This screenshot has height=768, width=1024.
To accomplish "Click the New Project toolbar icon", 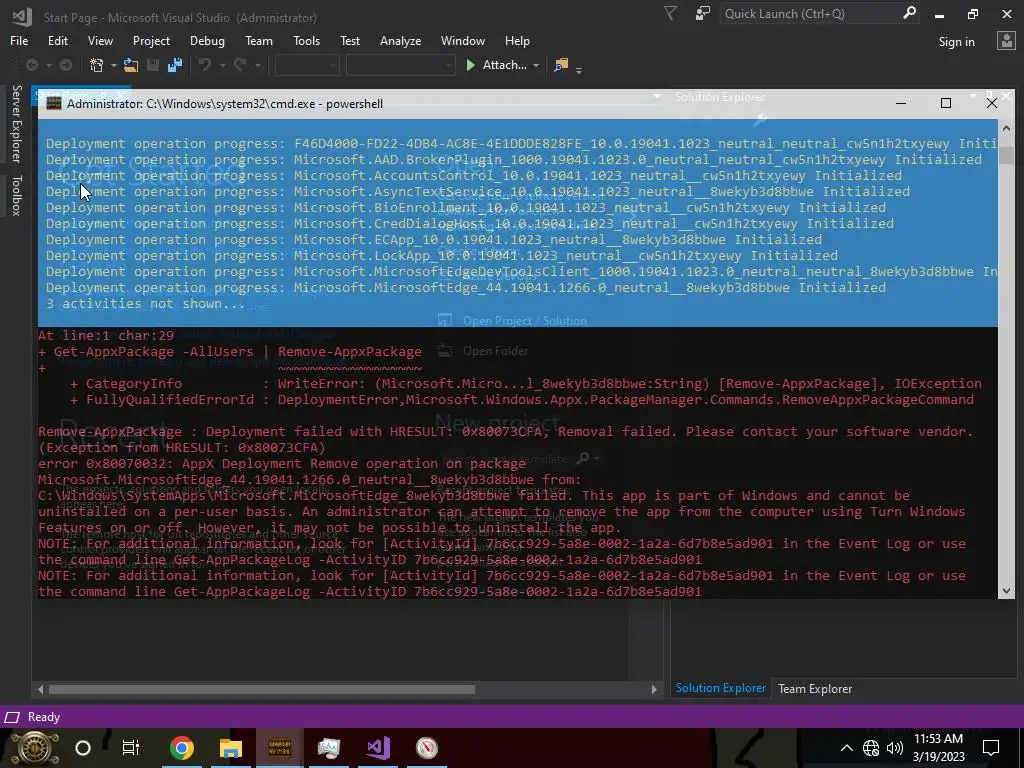I will pos(97,65).
